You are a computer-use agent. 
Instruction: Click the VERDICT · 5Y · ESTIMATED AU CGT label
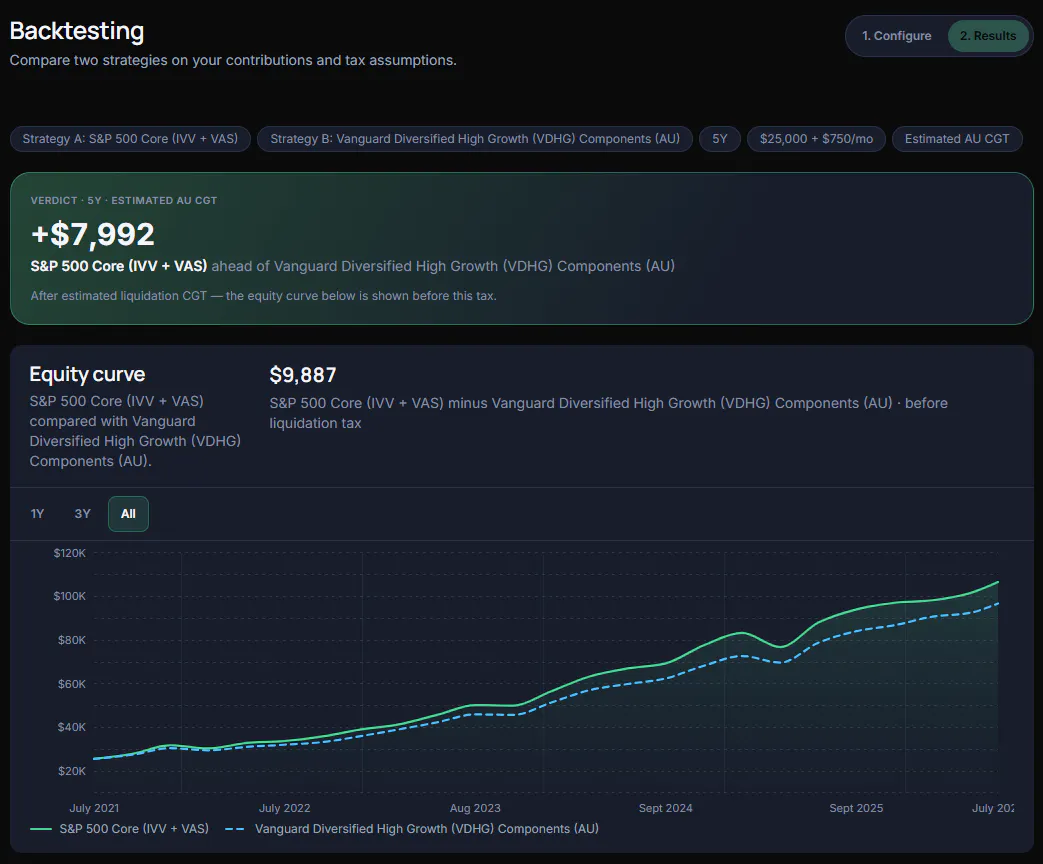(x=124, y=200)
